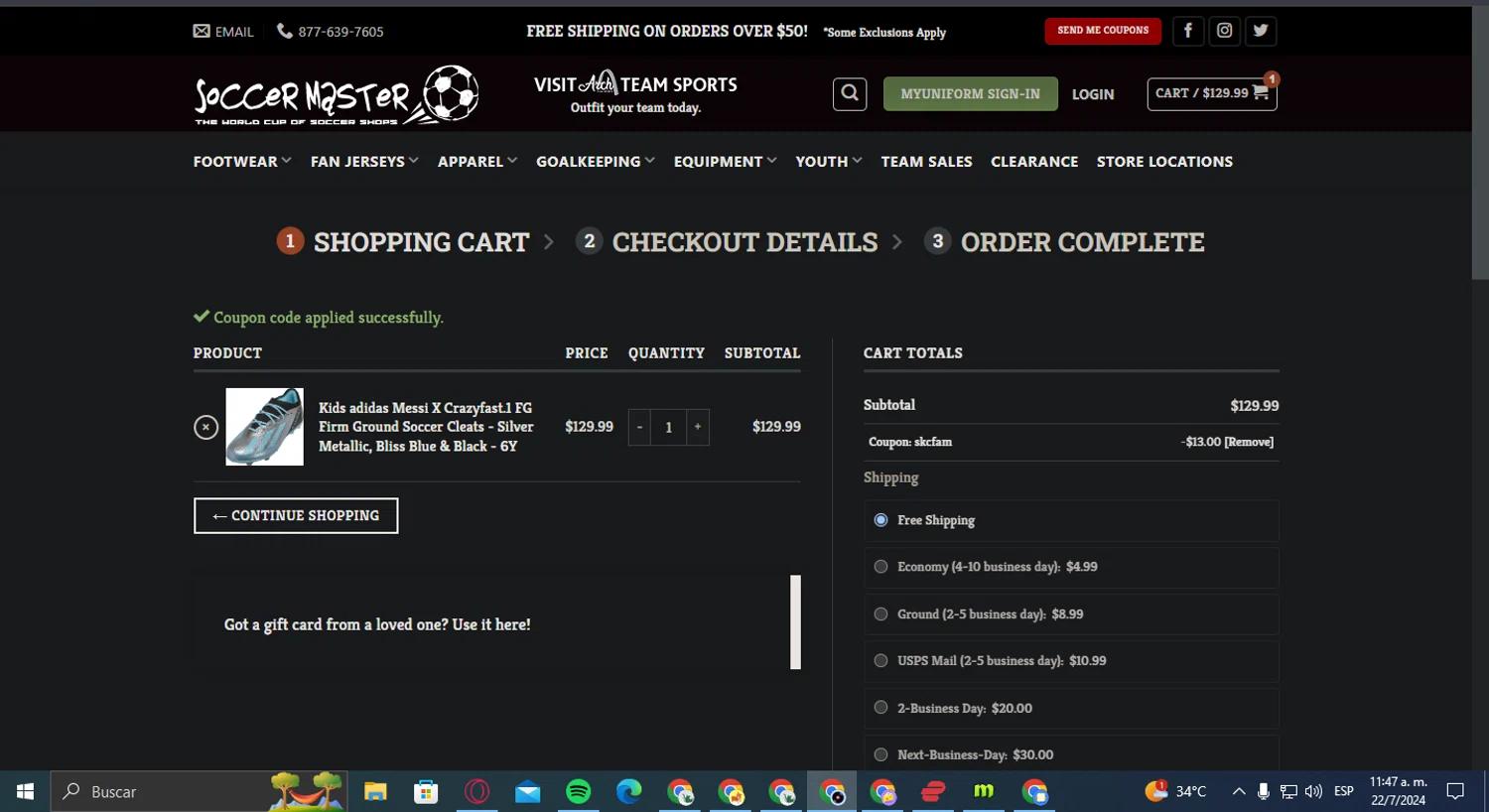Remove the skcfam coupon

click(x=1249, y=442)
